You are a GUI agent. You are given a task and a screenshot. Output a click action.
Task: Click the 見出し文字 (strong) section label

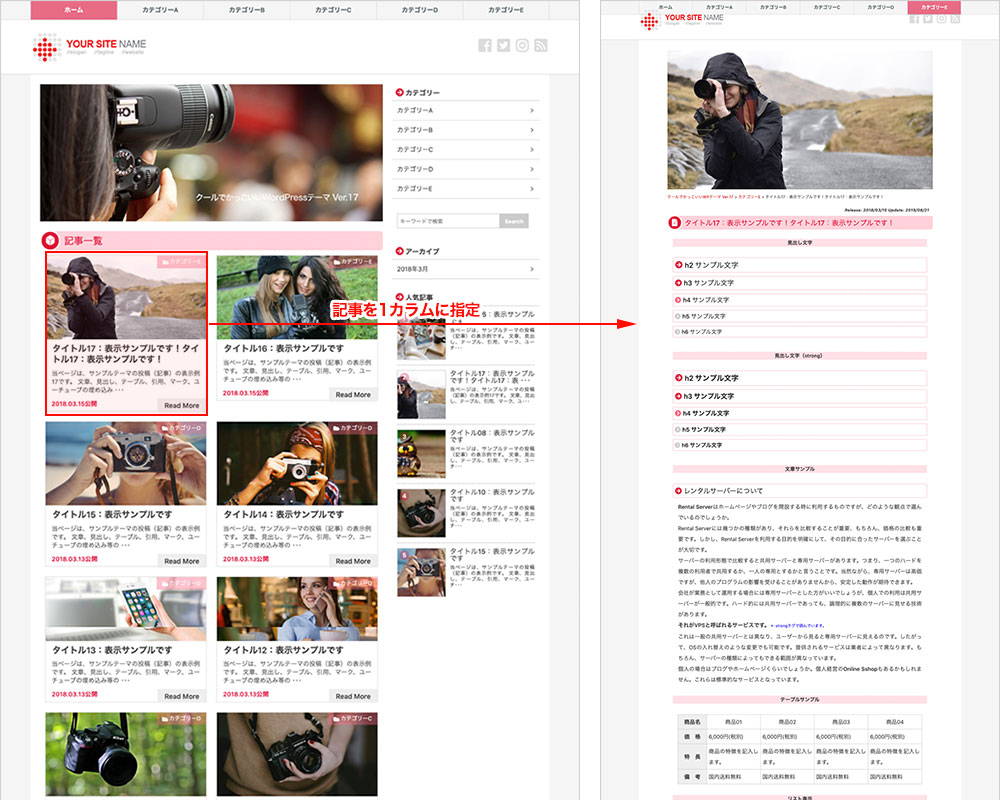pyautogui.click(x=798, y=355)
